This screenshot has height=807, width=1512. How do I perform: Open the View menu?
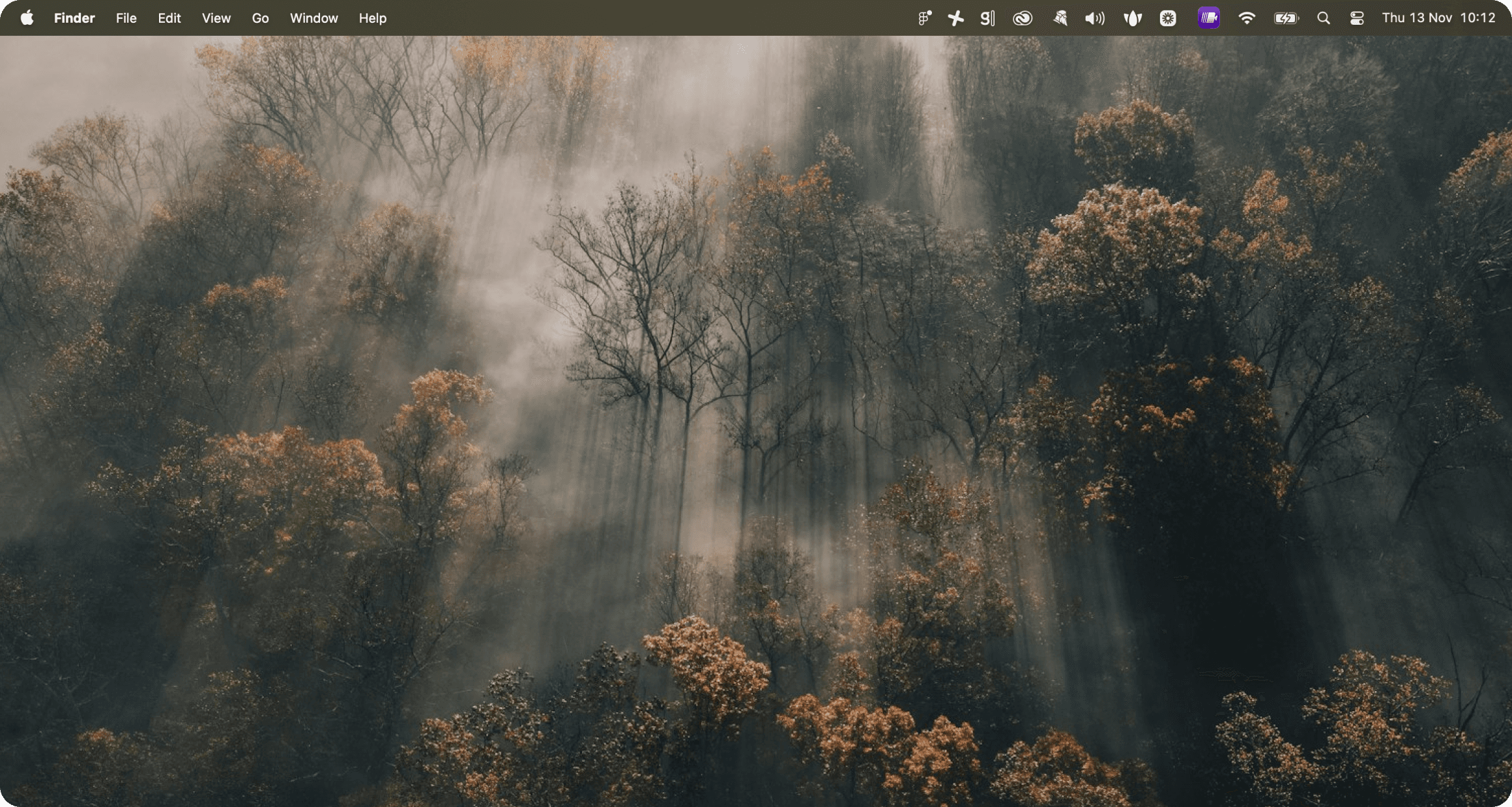(216, 18)
